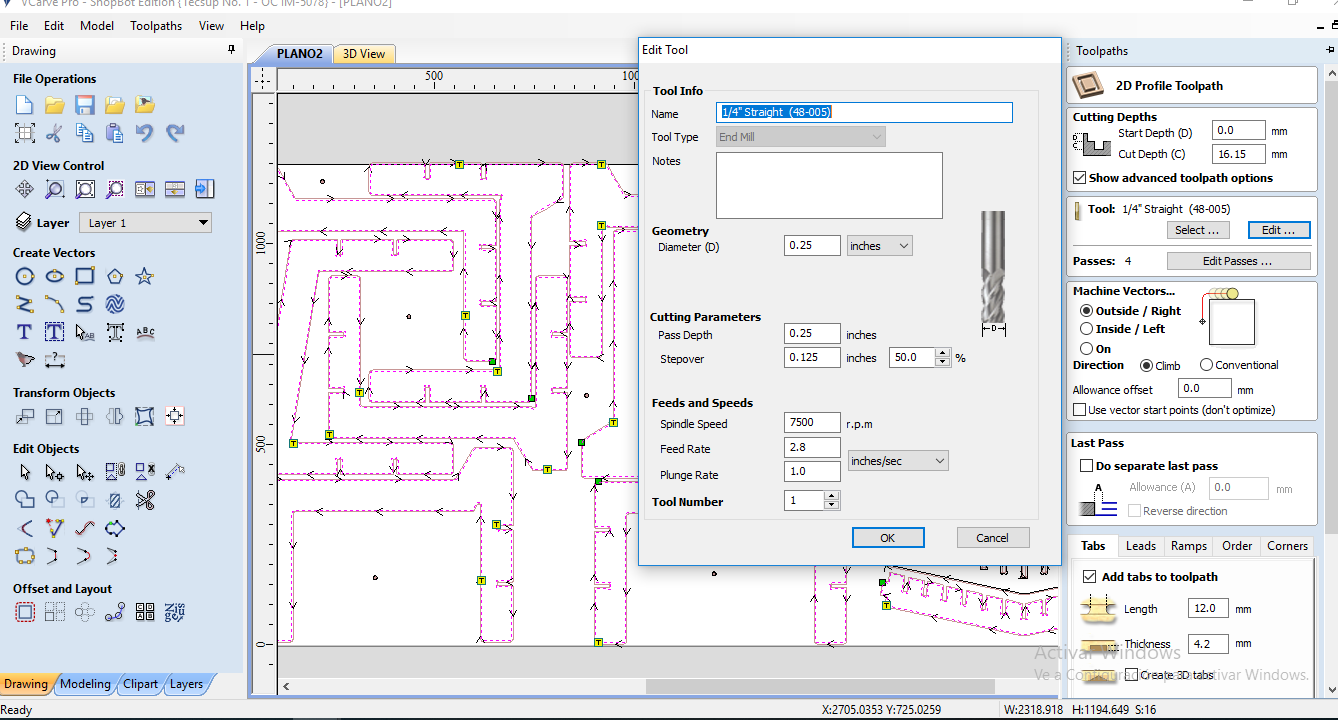Expand the feed rate units dropdown
1338x720 pixels.
(x=897, y=461)
